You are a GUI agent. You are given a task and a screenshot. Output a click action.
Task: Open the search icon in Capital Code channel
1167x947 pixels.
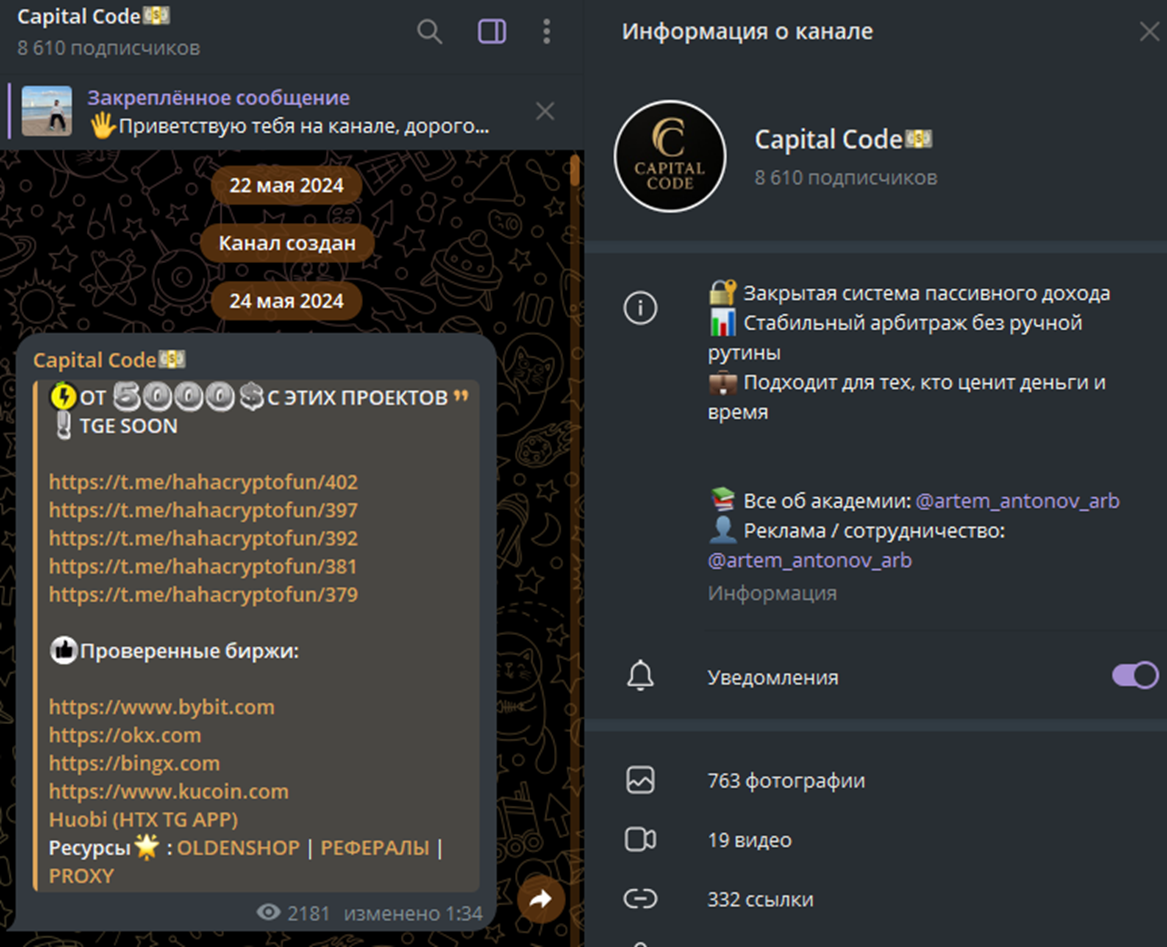429,31
